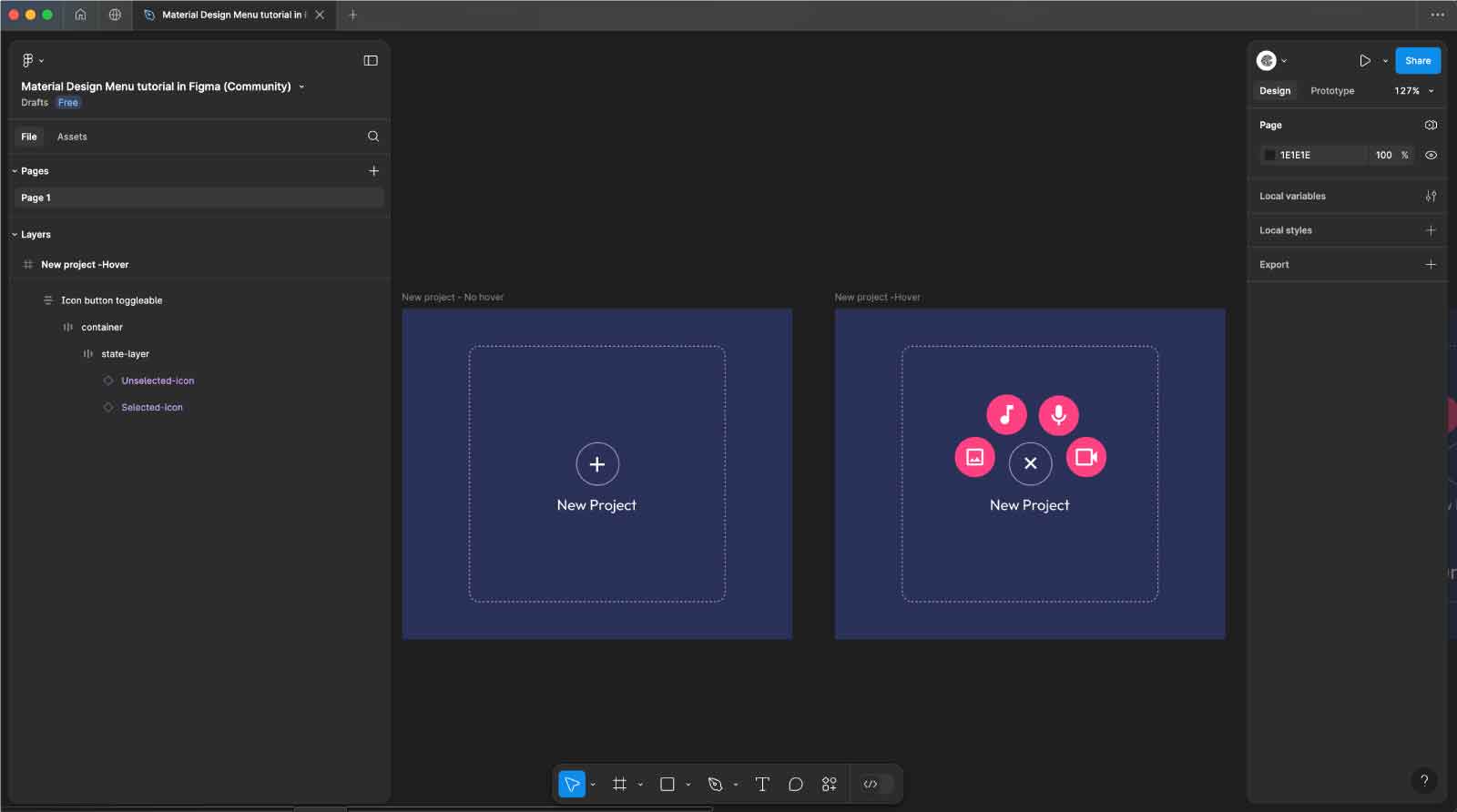Select the Text tool
1457x812 pixels.
coord(762,784)
